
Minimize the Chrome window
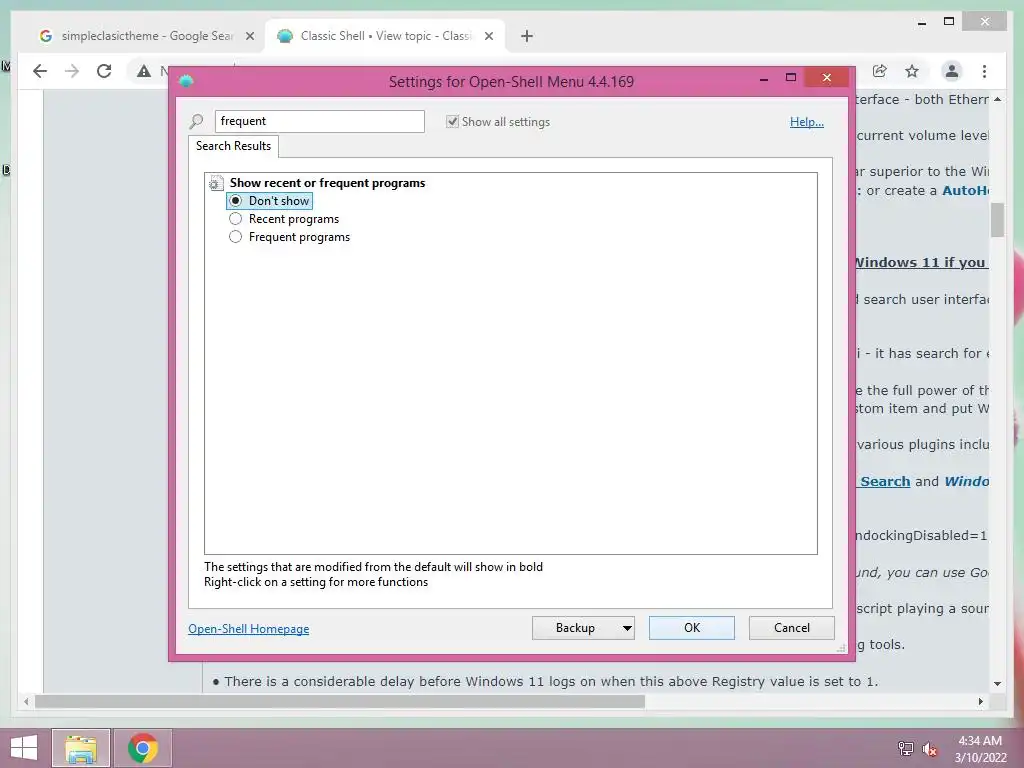[922, 22]
